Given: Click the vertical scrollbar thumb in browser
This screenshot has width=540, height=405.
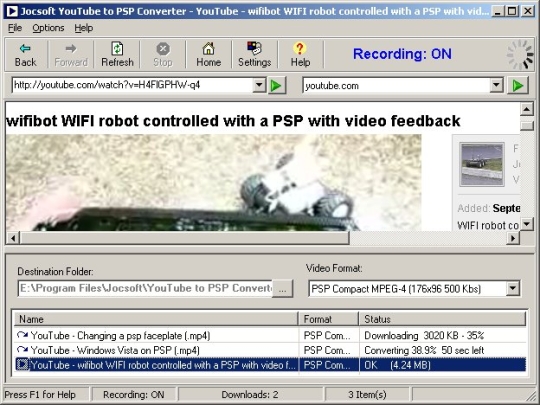Looking at the screenshot, I should tap(527, 126).
